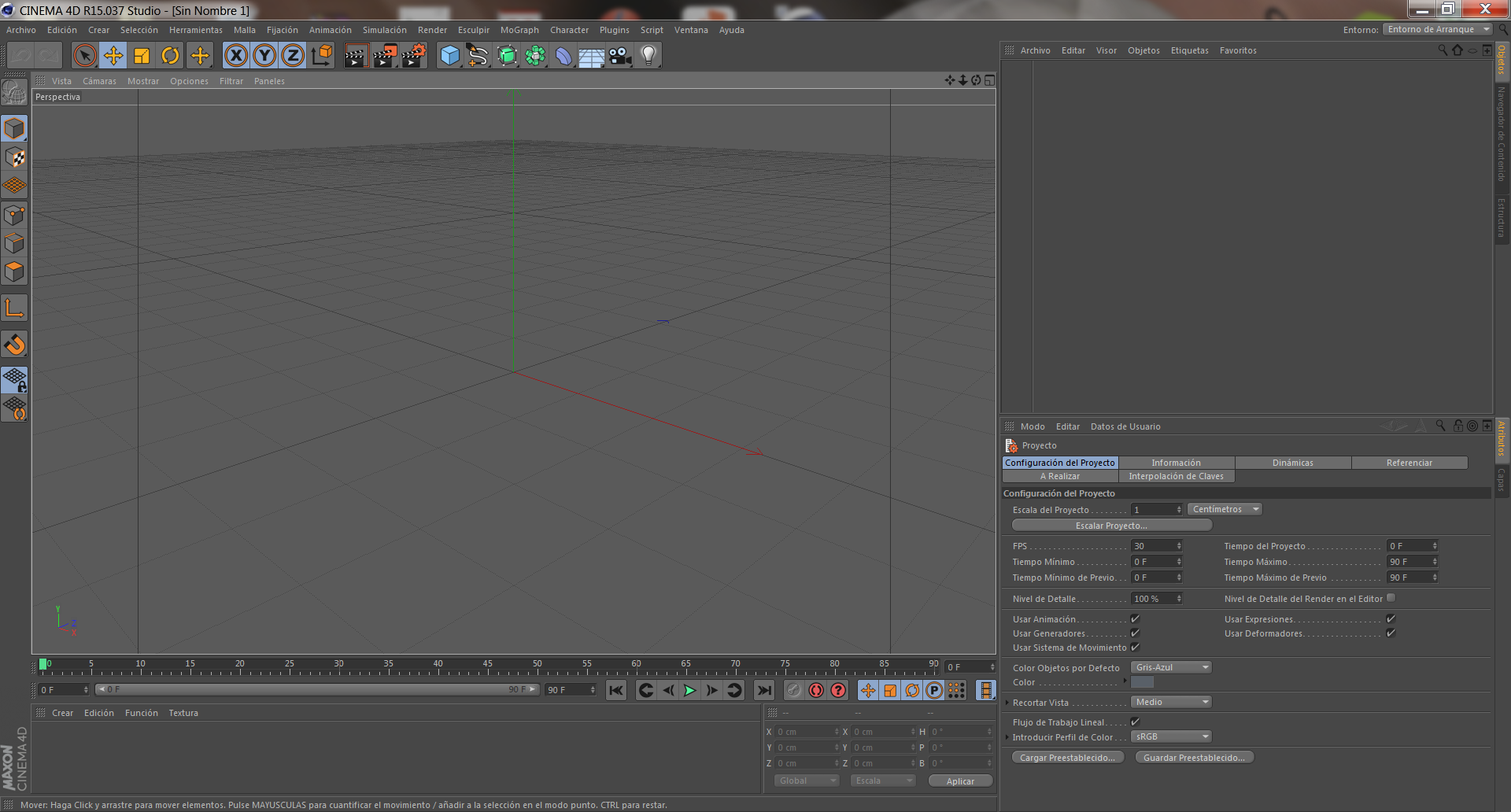Image resolution: width=1511 pixels, height=812 pixels.
Task: Add a floor environment object
Action: [x=591, y=56]
